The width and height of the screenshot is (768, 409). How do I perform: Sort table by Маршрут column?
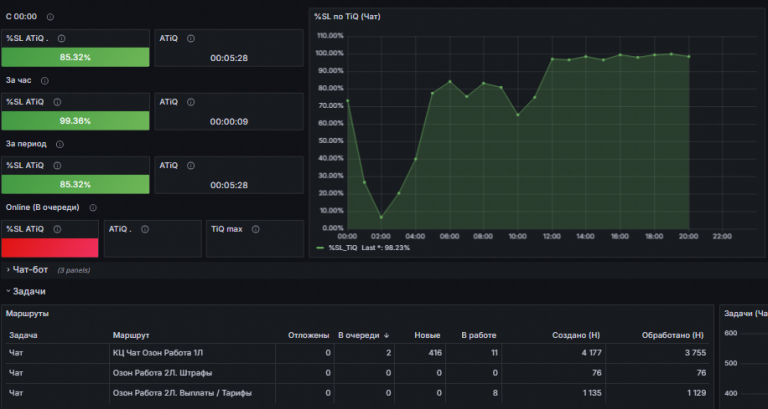coord(131,336)
